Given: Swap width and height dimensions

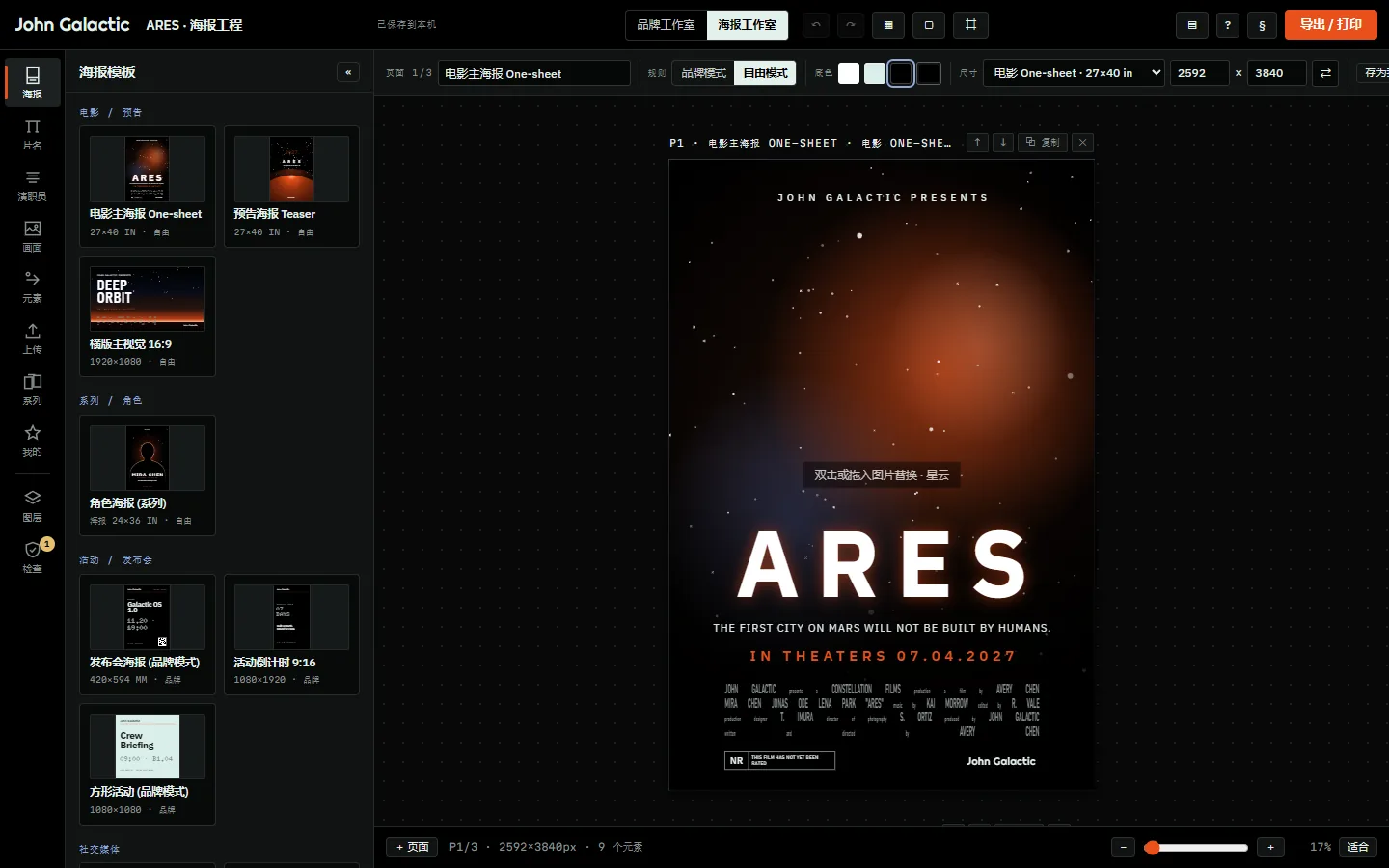Looking at the screenshot, I should pos(1325,73).
